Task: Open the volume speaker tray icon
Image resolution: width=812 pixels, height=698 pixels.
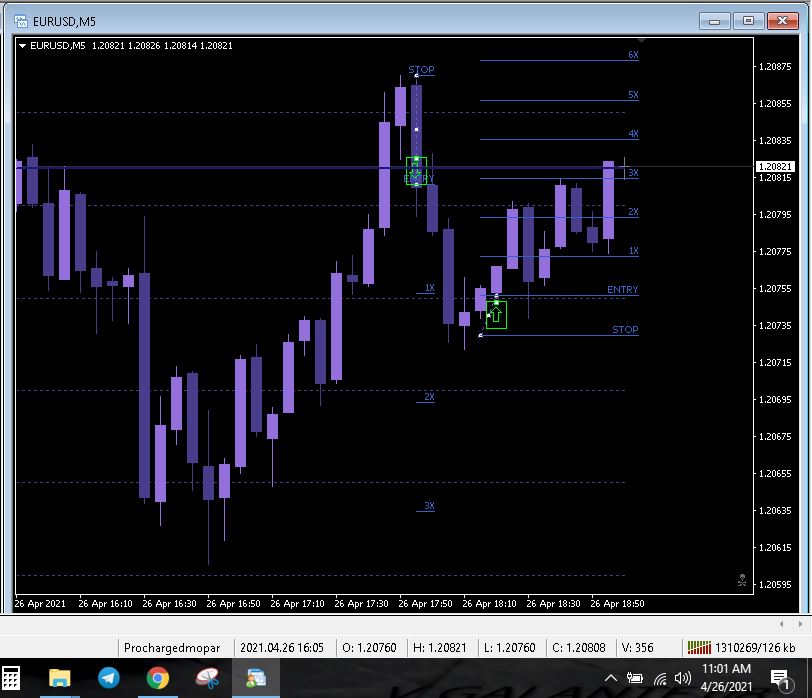Action: (683, 678)
